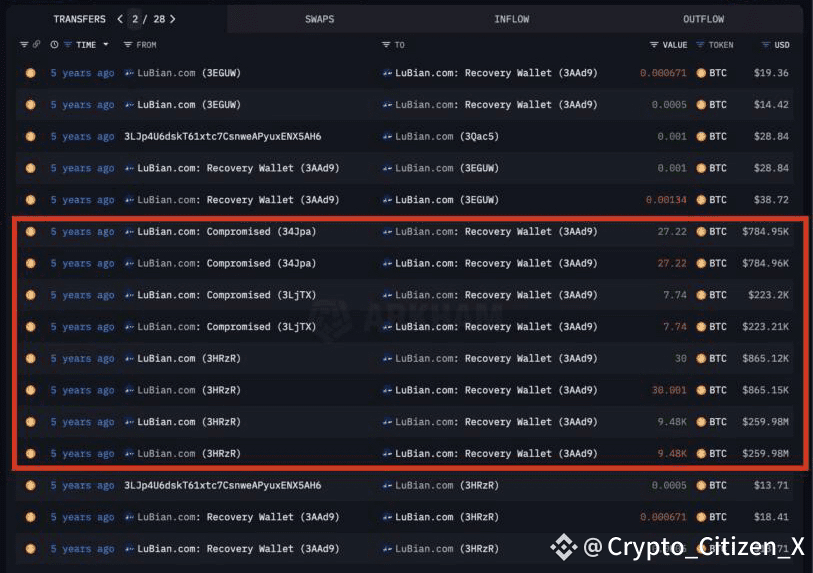Go to the next transfers page arrow
The image size is (813, 573).
click(173, 19)
